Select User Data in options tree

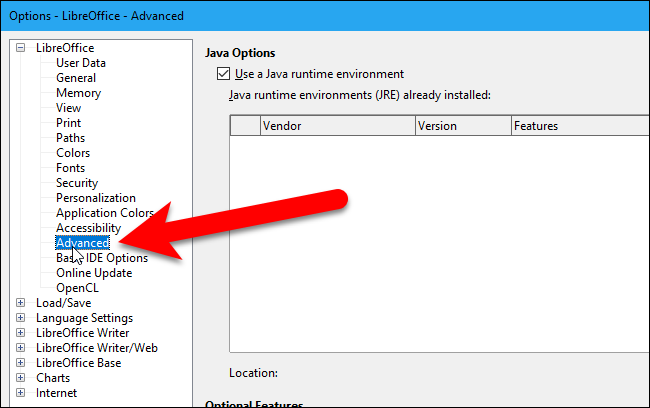click(81, 63)
